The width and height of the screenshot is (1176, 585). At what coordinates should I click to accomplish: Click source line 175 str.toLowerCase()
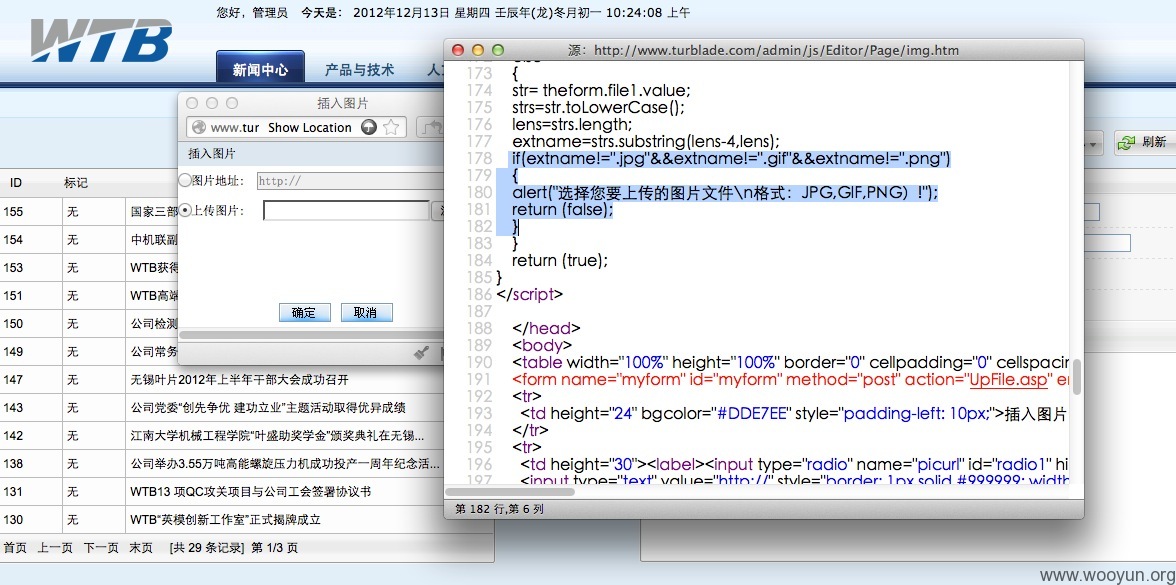coord(598,107)
